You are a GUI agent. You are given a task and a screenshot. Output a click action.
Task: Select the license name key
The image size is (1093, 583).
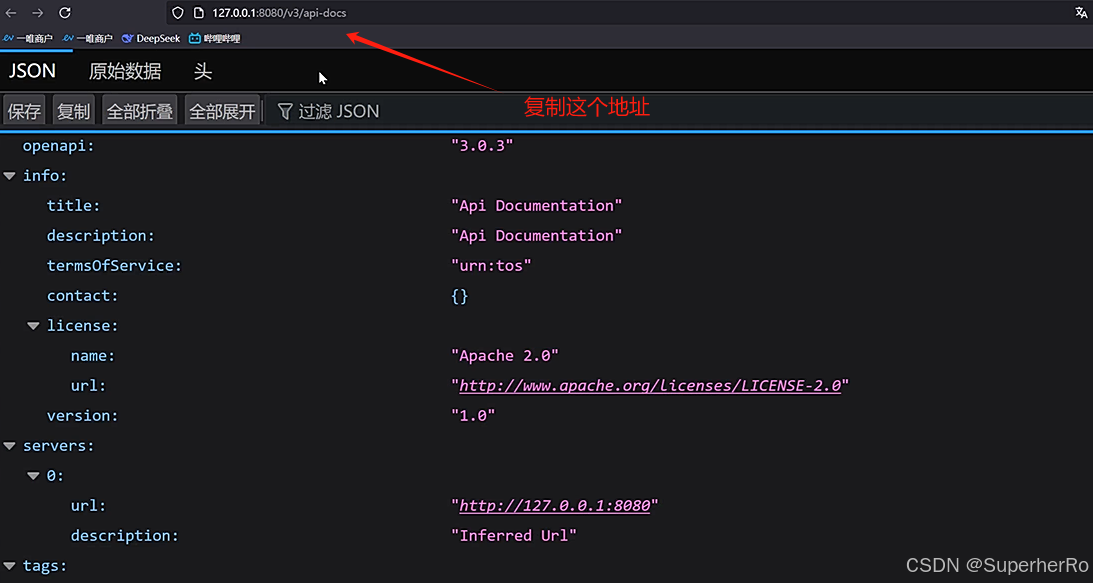click(92, 356)
